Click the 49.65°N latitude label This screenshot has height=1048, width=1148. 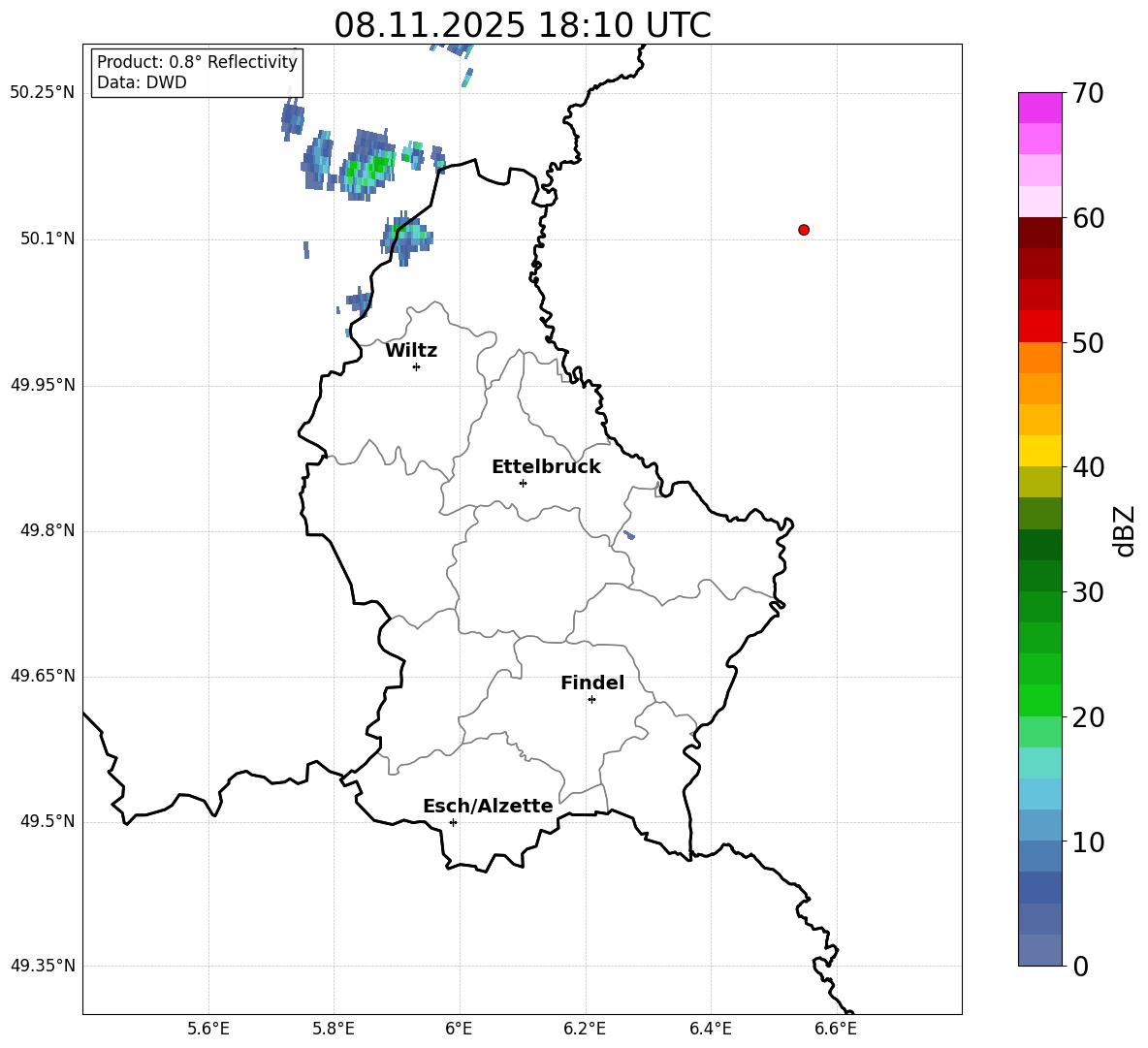pyautogui.click(x=43, y=676)
